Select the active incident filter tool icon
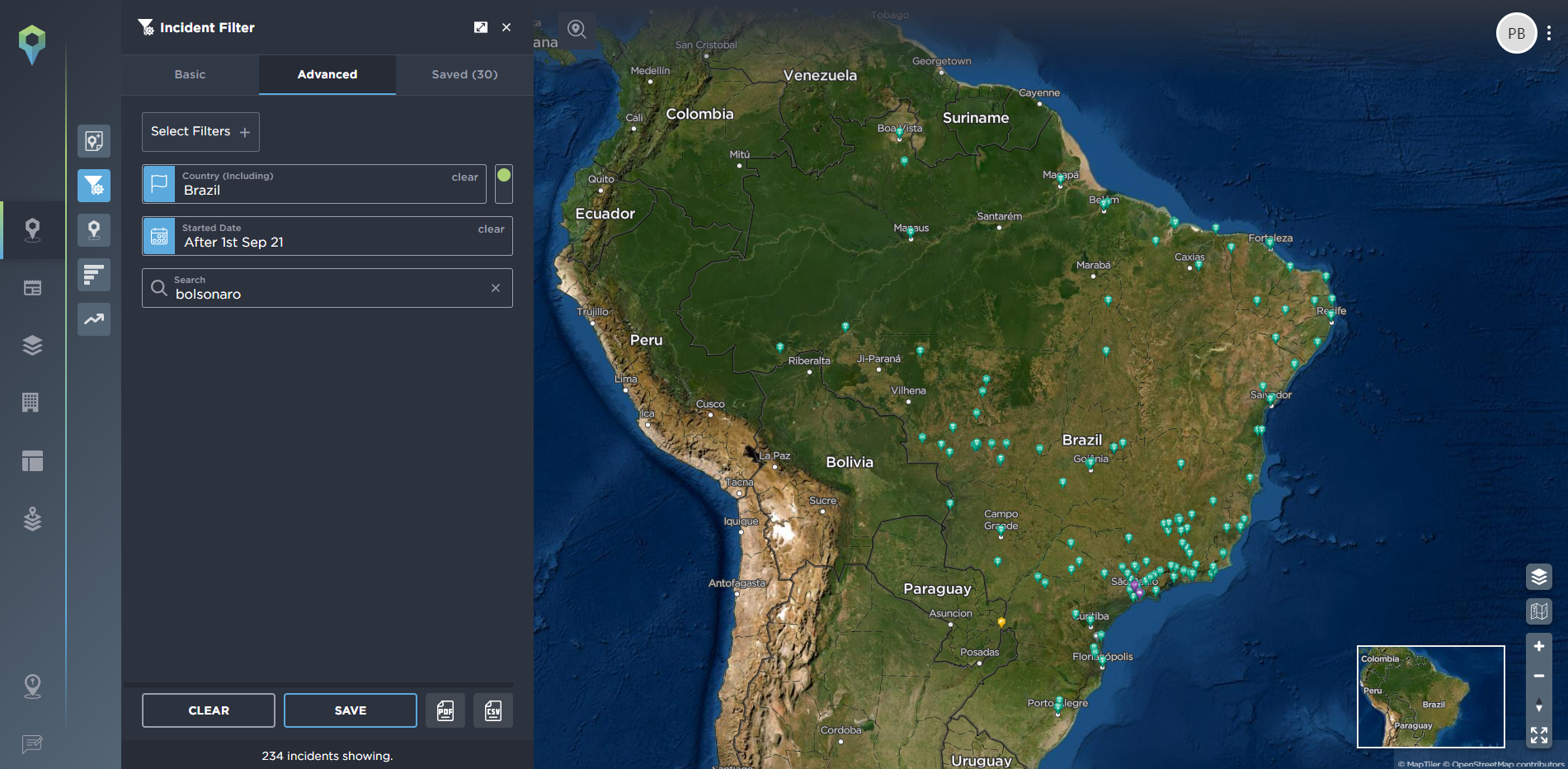The image size is (1568, 769). (94, 186)
